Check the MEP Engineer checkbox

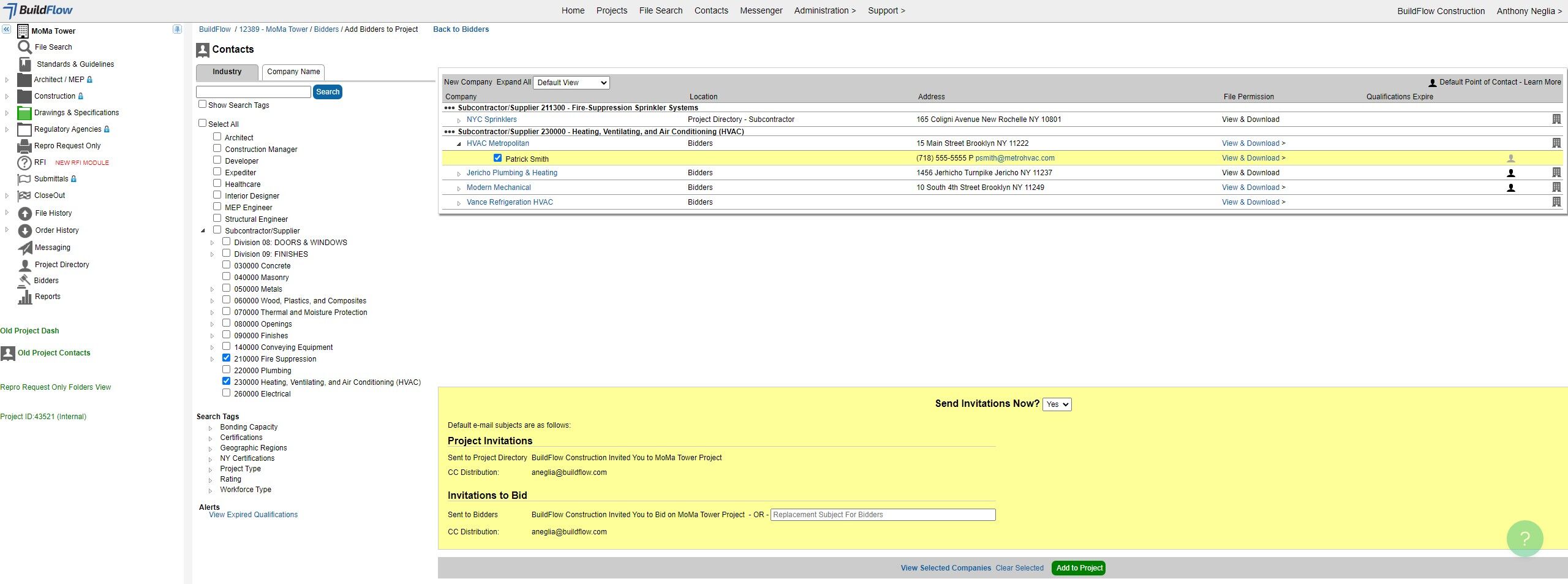coord(217,207)
